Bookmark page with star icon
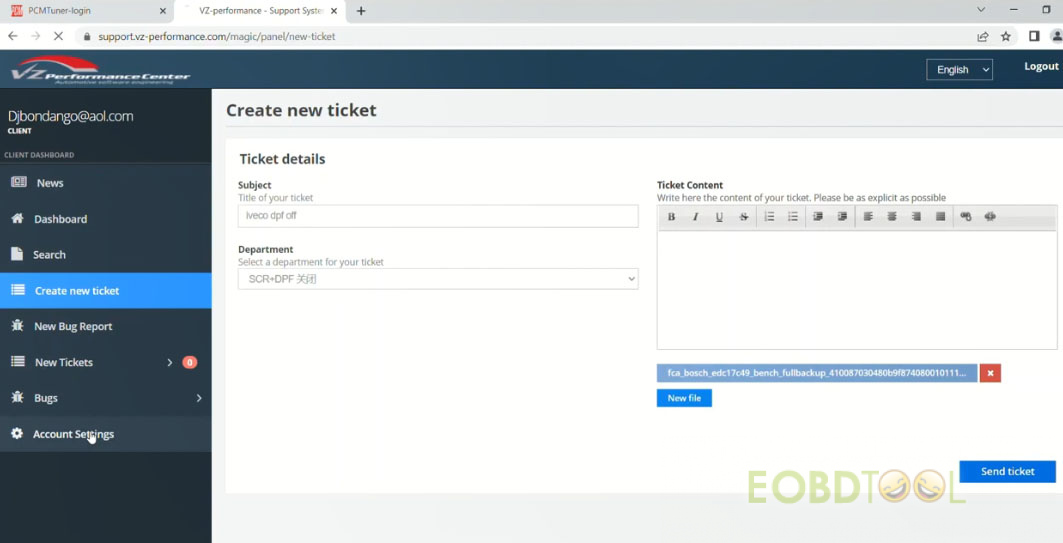Image resolution: width=1063 pixels, height=543 pixels. [1006, 36]
